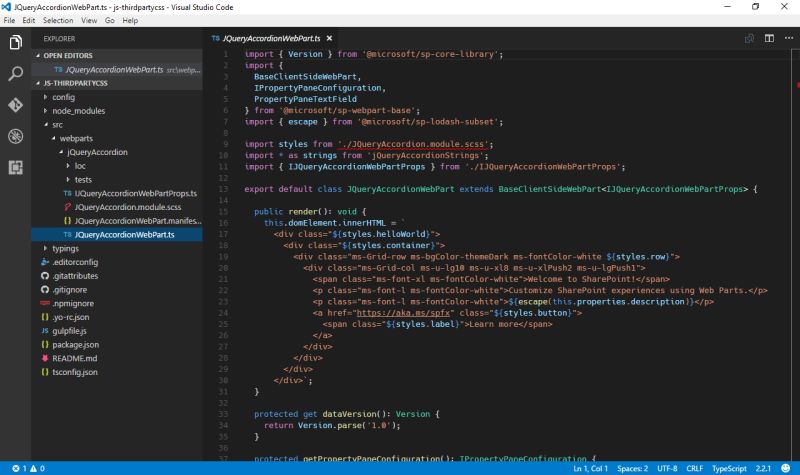
Task: Restore down the Visual Studio Code window
Action: 756,7
